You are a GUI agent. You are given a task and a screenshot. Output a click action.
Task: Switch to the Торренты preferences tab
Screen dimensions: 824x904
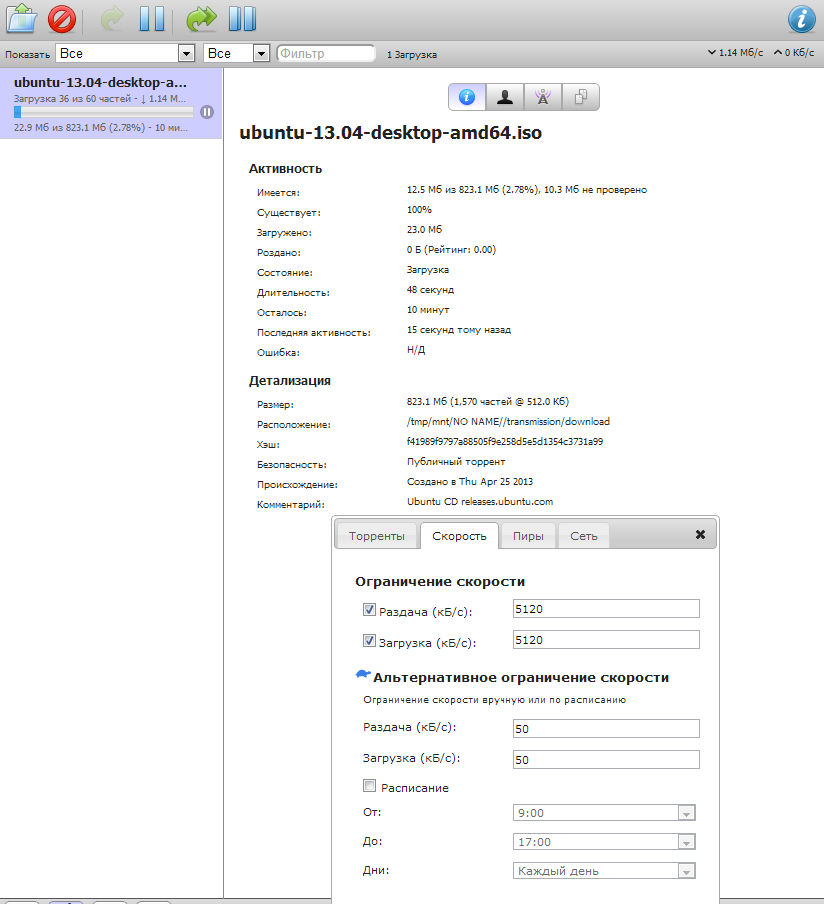click(377, 536)
